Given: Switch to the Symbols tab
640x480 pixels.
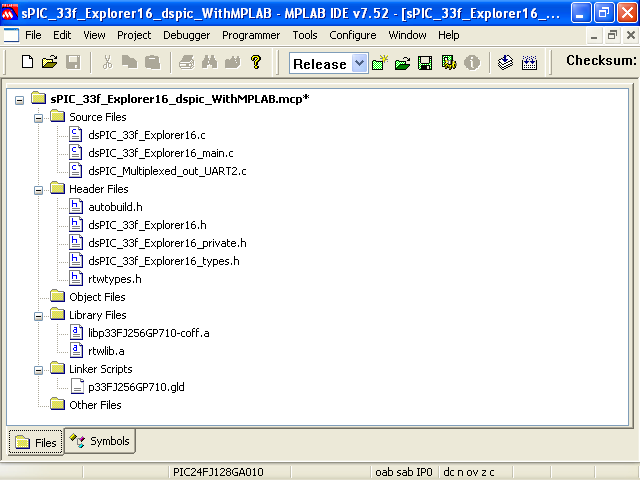Looking at the screenshot, I should coord(100,441).
